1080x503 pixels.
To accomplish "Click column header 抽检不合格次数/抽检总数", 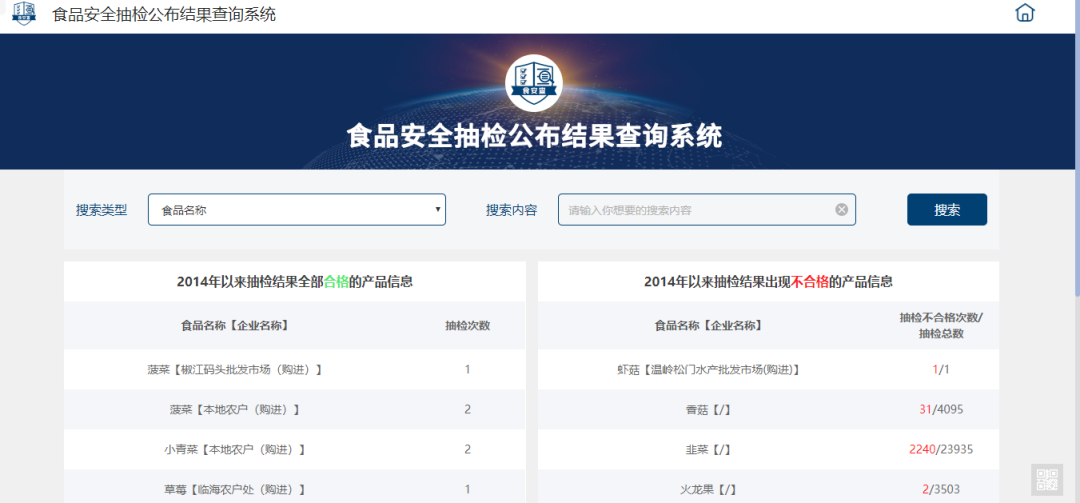I will (941, 325).
